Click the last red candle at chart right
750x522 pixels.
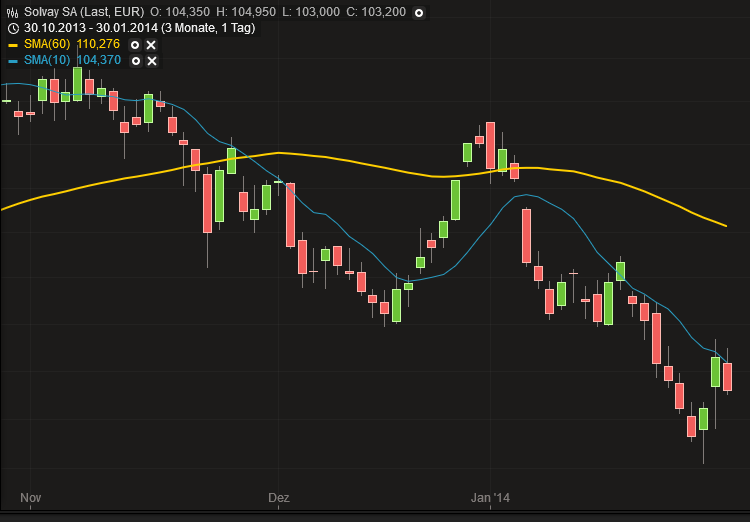click(x=728, y=377)
